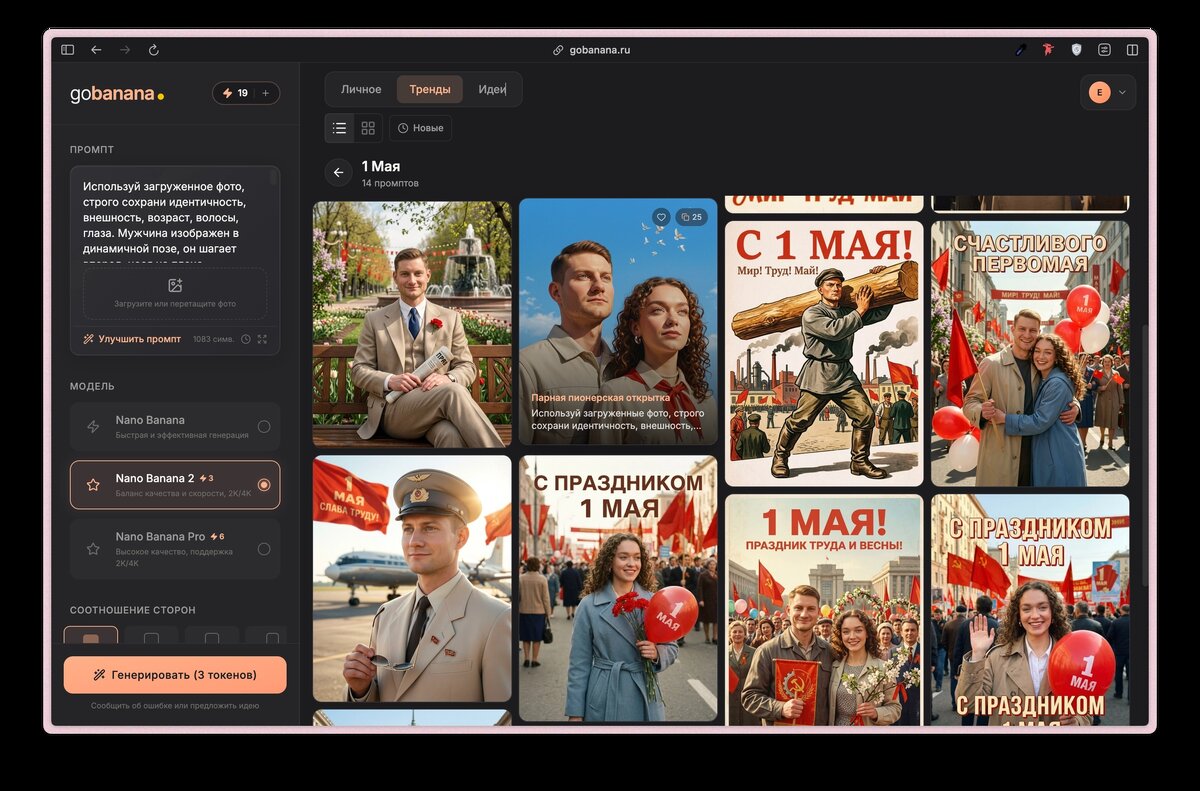Open the sliders settings extension icon
This screenshot has width=1200, height=791.
[1104, 49]
